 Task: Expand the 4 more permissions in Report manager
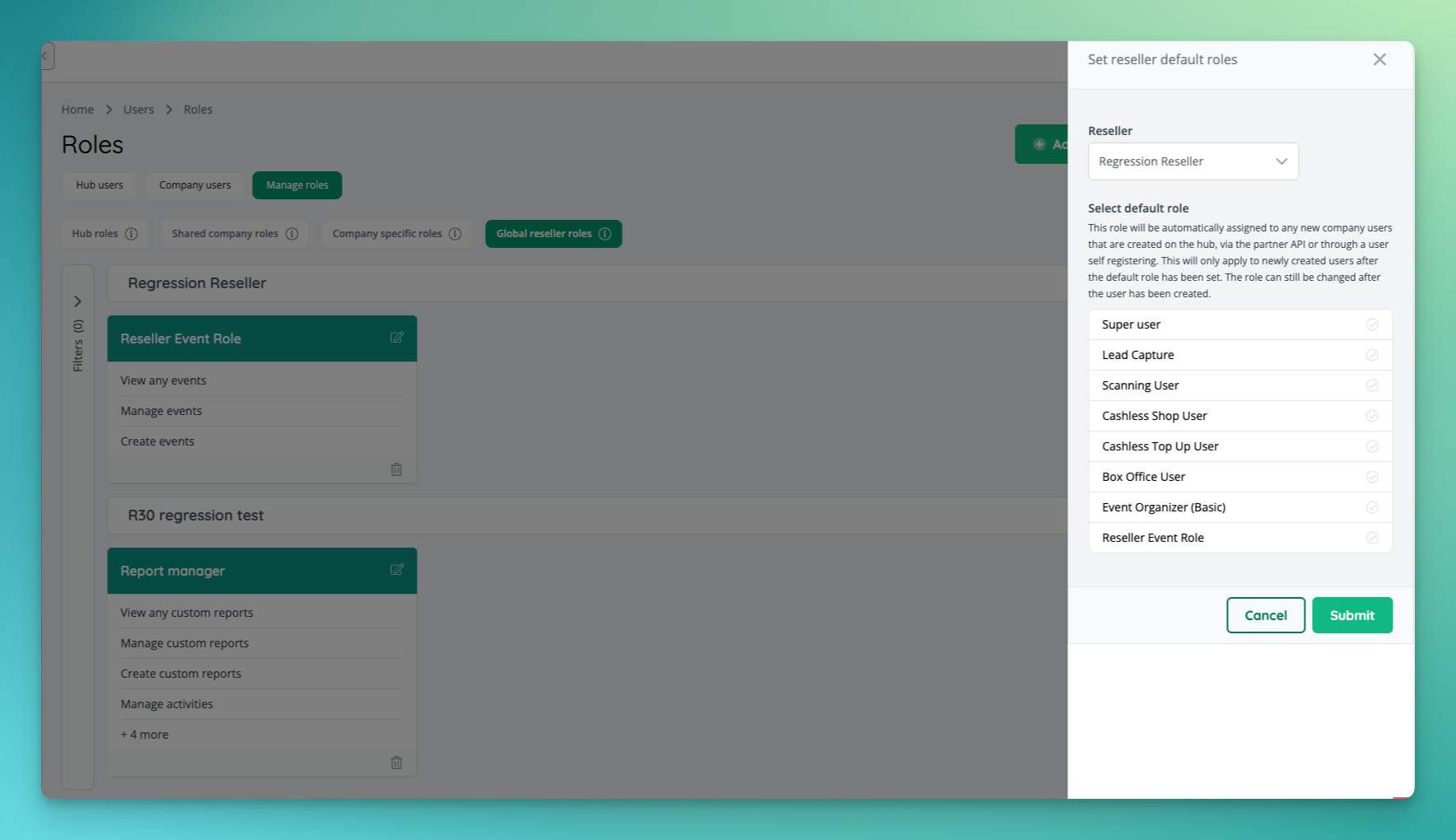point(144,734)
